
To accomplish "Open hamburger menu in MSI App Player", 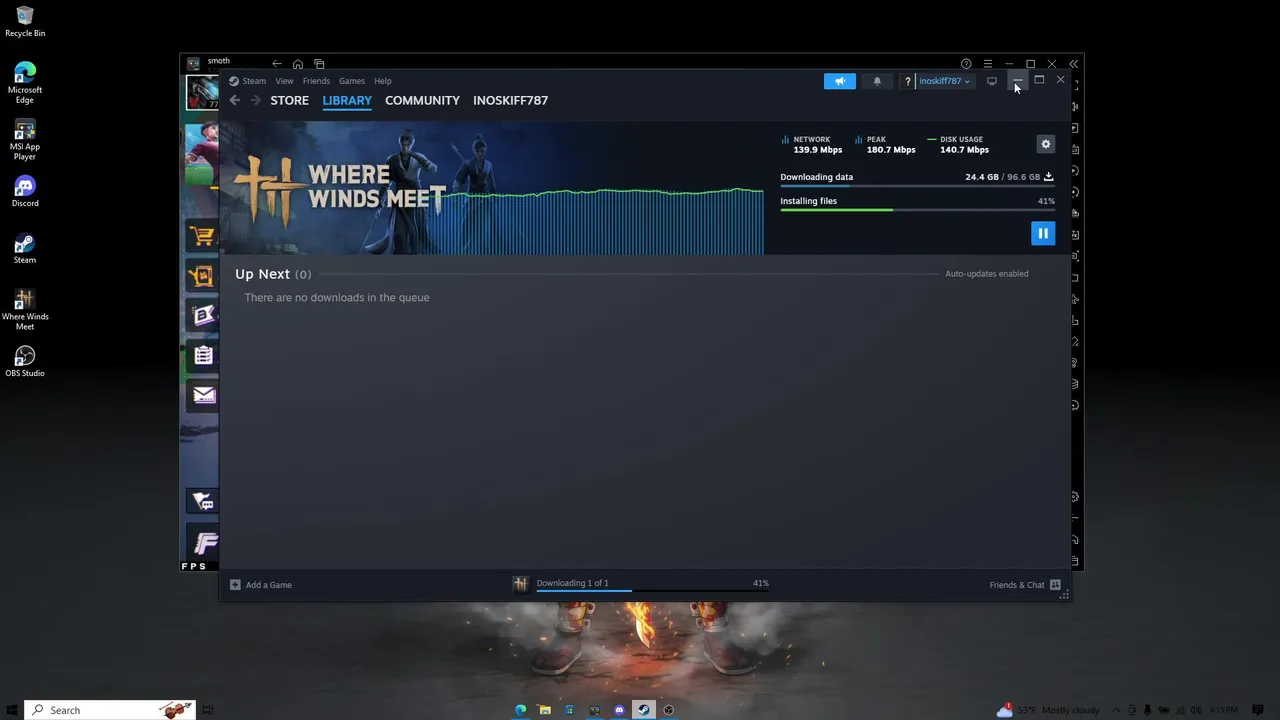I will coord(988,64).
